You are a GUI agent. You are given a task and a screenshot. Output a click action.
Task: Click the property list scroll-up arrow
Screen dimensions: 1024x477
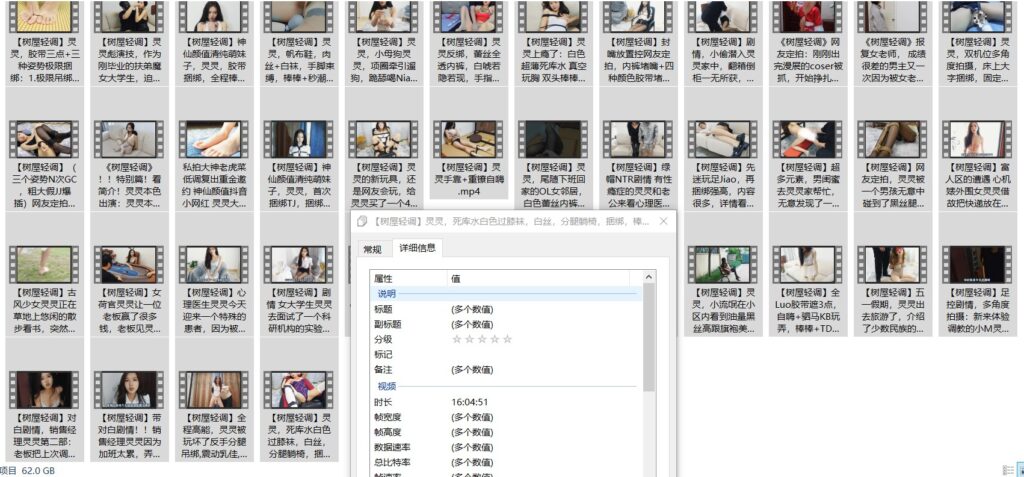(650, 276)
